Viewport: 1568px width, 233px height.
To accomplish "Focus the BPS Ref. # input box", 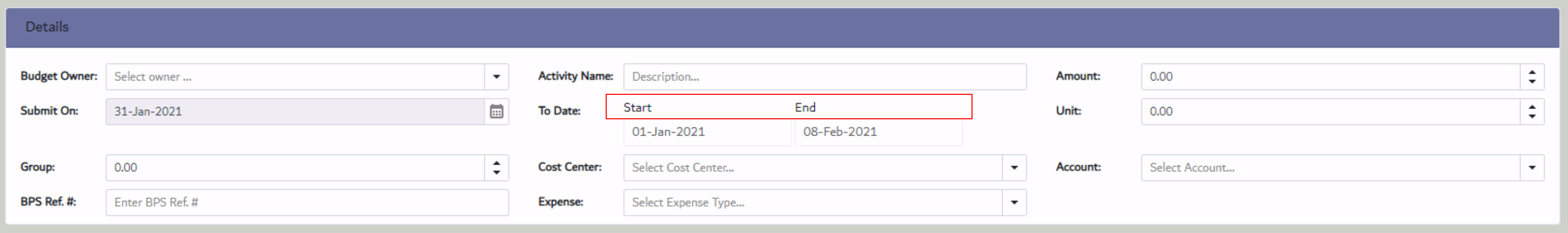I will click(307, 202).
